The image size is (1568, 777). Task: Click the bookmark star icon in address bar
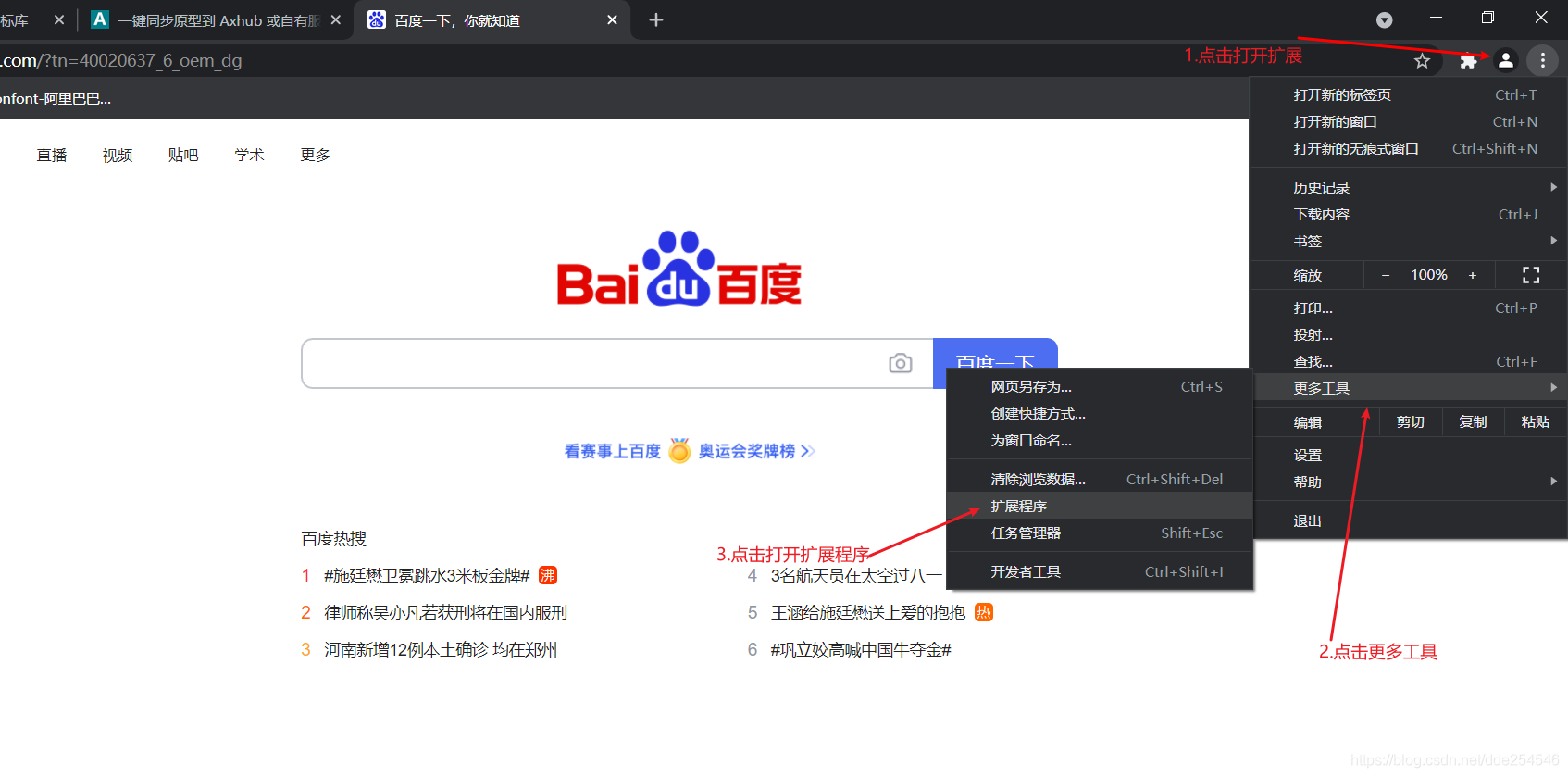[1423, 61]
